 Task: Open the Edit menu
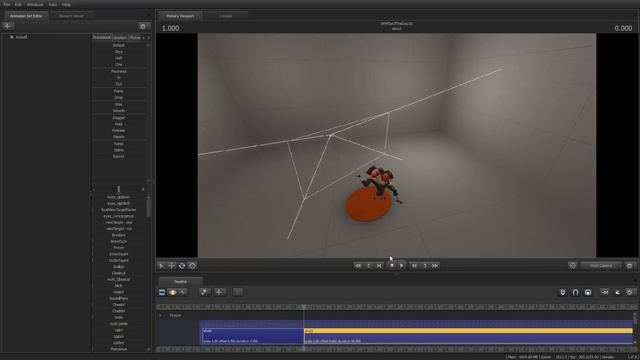pos(18,4)
